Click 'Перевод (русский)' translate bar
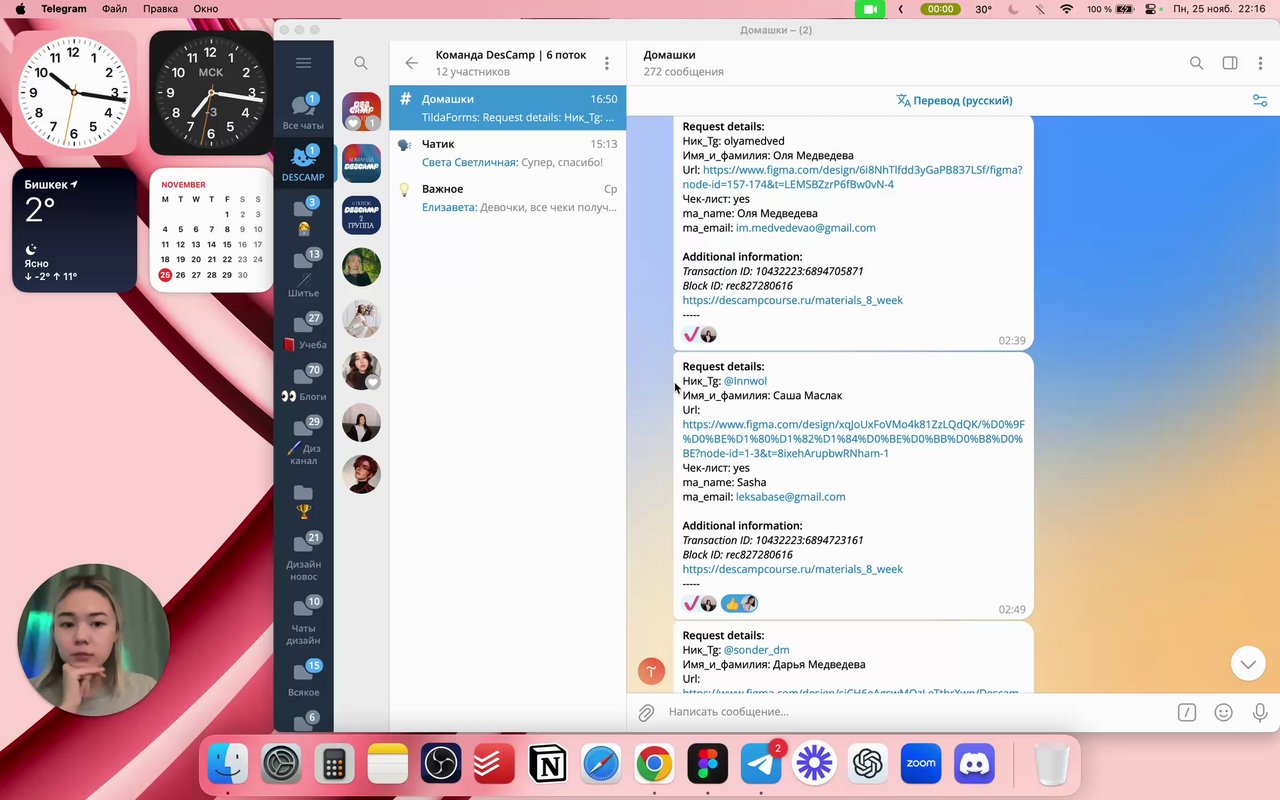 954,101
